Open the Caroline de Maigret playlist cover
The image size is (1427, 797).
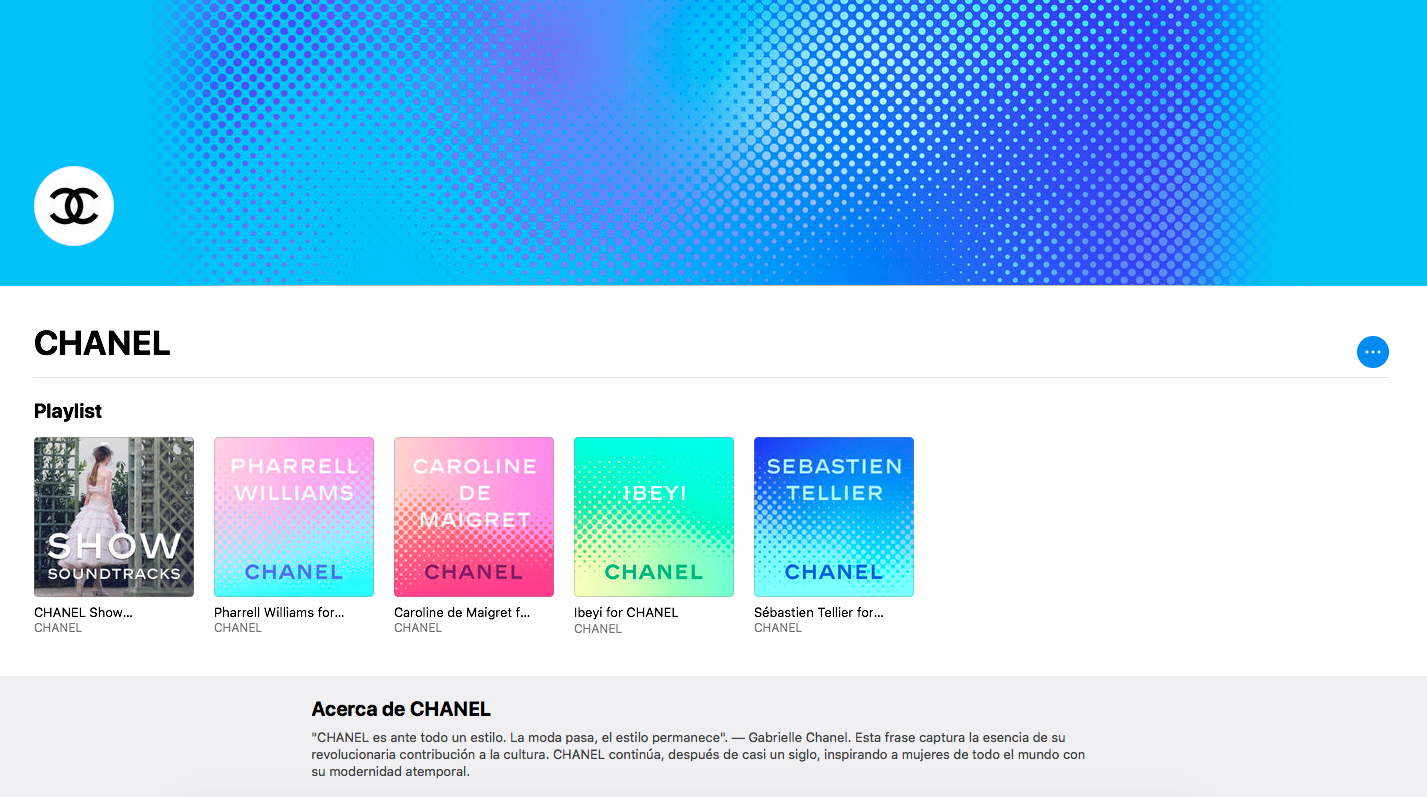[x=474, y=517]
